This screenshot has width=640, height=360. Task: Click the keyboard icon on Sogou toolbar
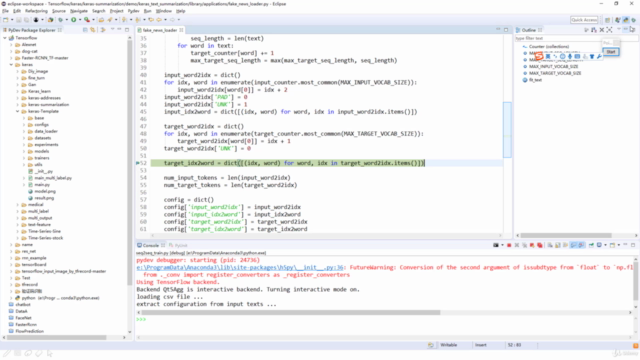pyautogui.click(x=577, y=56)
